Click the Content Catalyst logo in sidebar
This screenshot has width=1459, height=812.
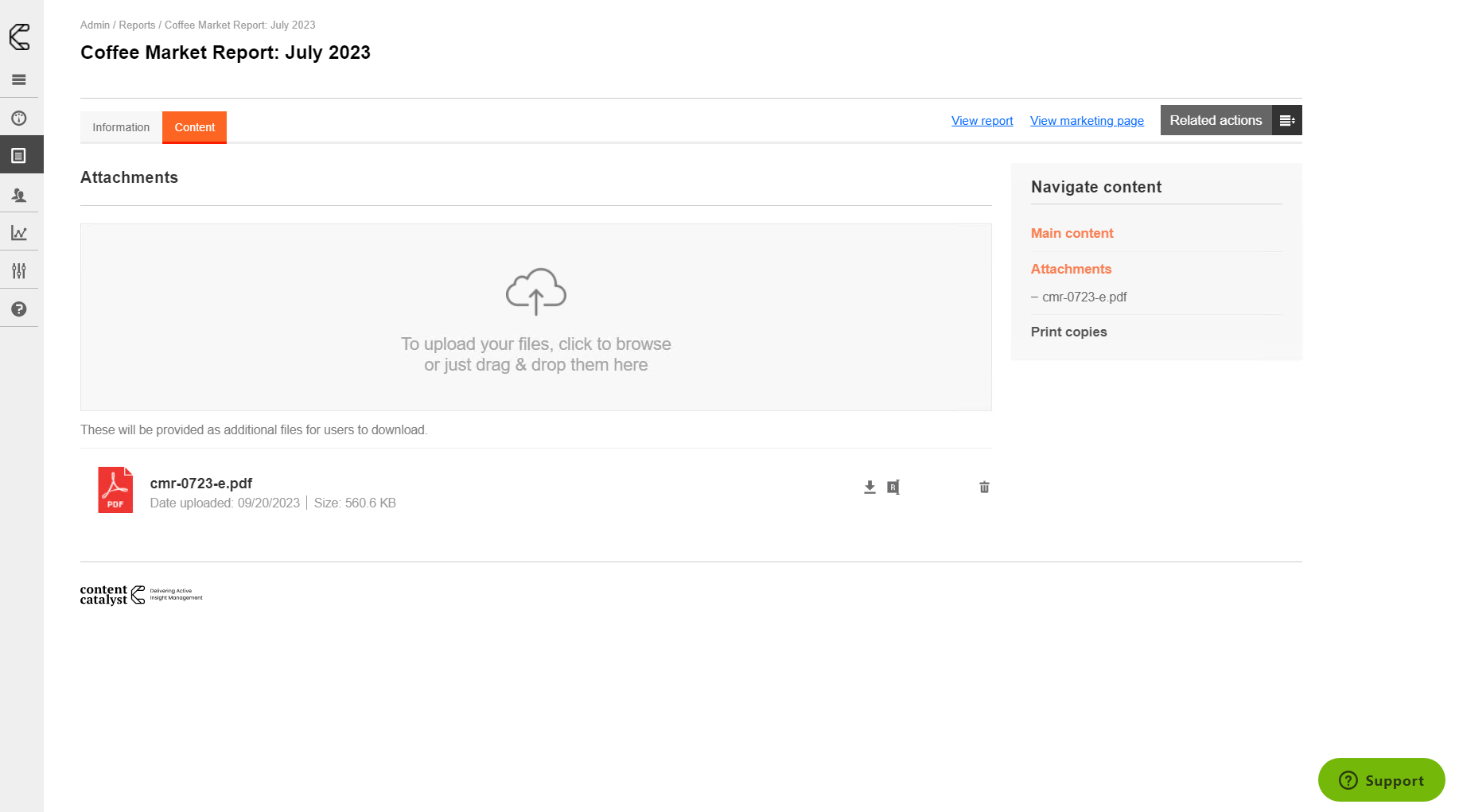pos(20,37)
